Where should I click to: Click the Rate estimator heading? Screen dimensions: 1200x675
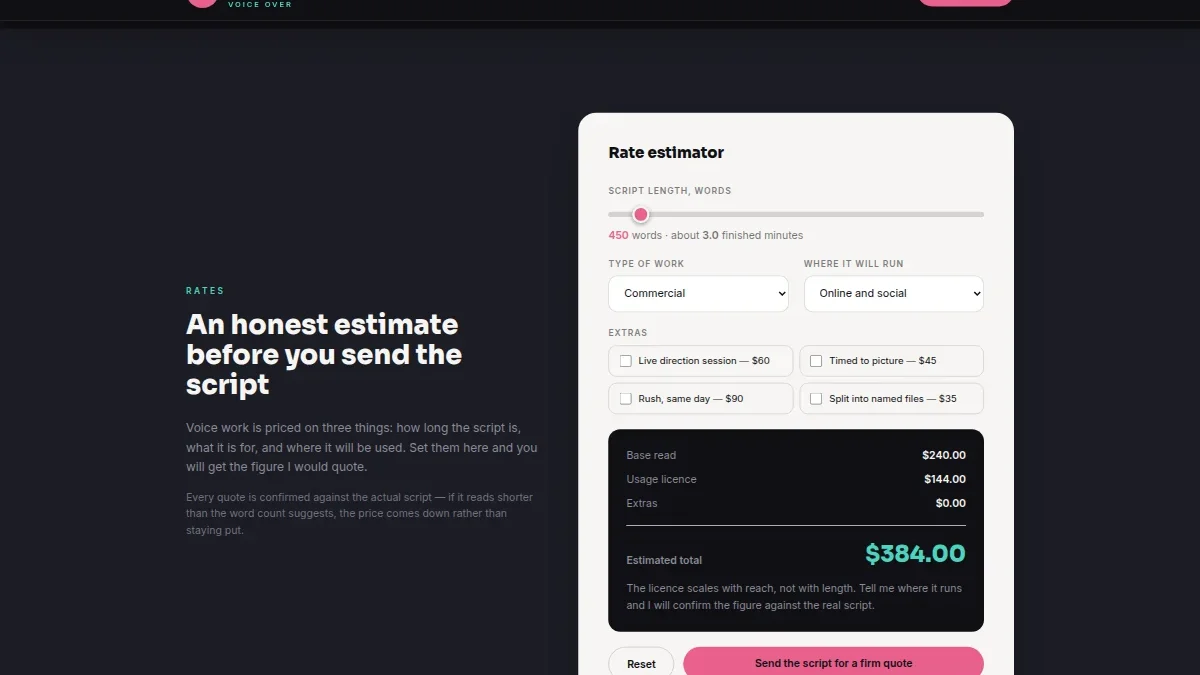pos(666,153)
